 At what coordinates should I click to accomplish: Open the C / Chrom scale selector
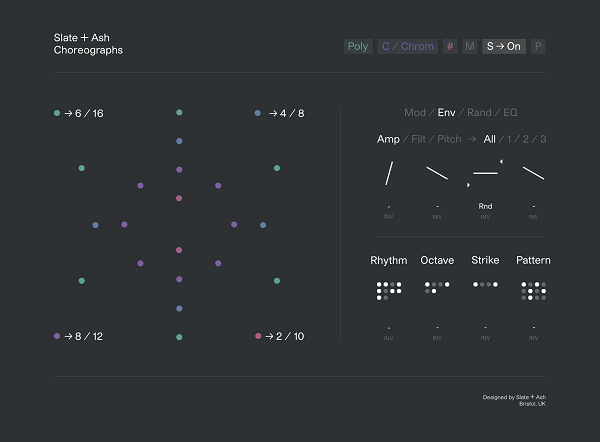(x=408, y=46)
